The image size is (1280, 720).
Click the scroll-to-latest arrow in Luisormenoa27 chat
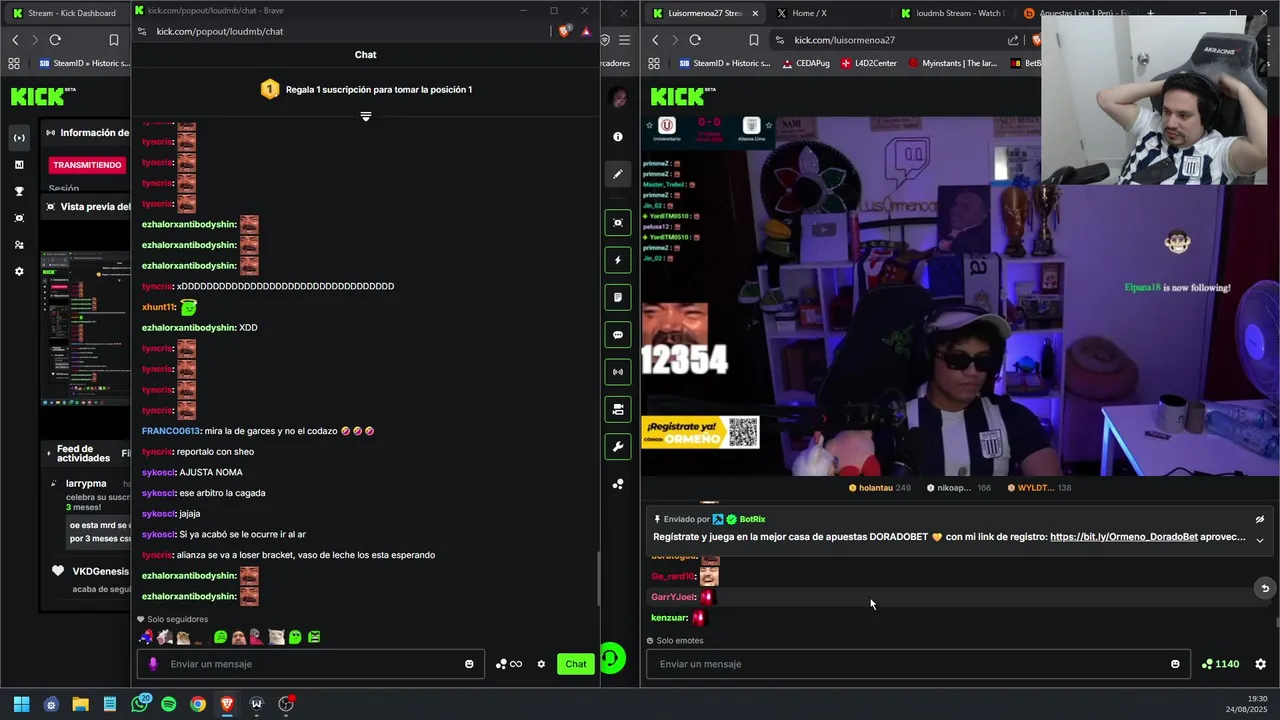click(x=1265, y=589)
